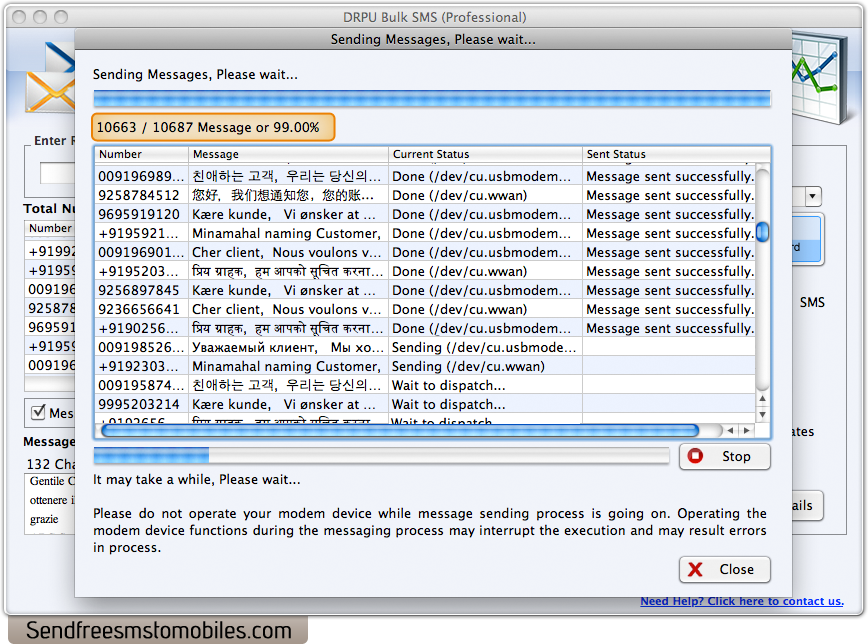
Task: Click the vertical scrollbar thumb in message table
Action: [x=762, y=232]
